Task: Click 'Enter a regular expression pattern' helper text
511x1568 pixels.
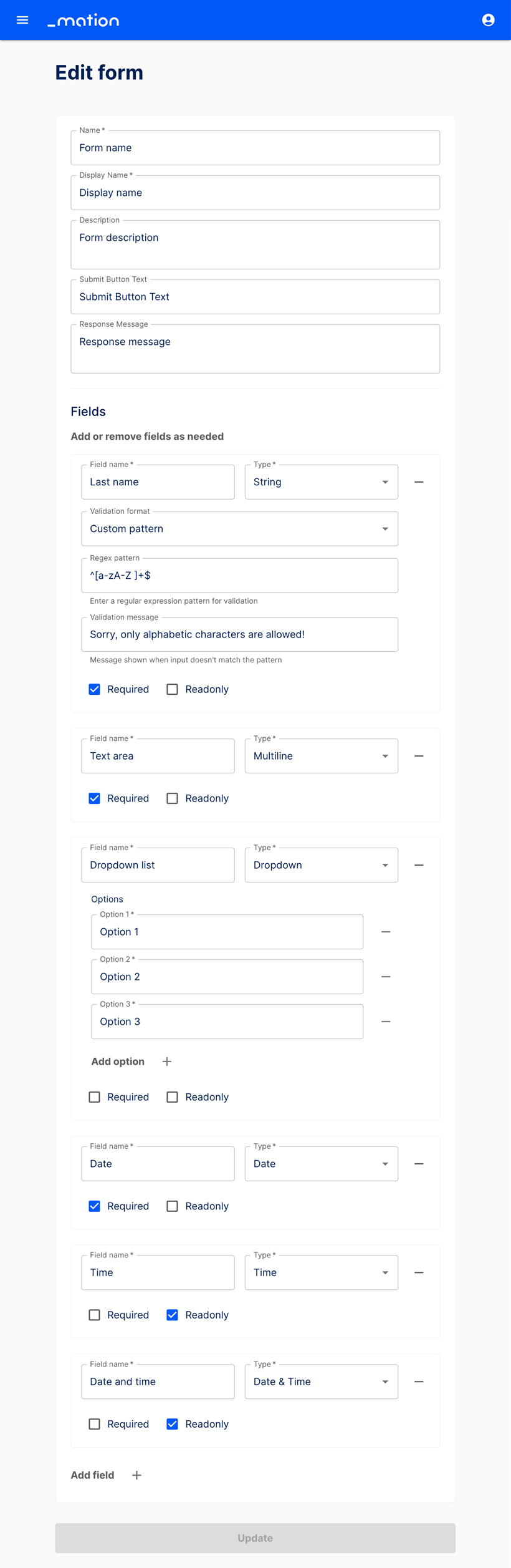Action: [174, 601]
